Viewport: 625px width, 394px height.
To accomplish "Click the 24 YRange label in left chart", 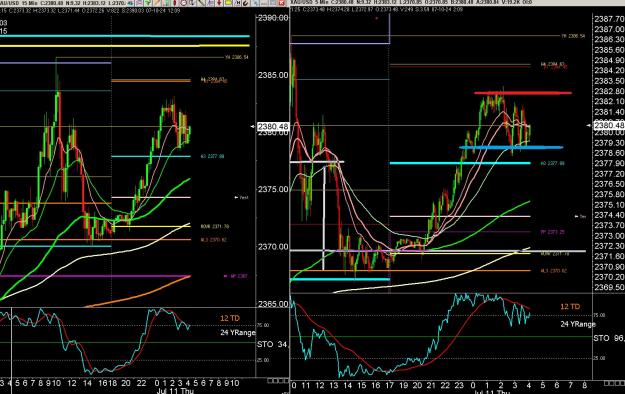I will pyautogui.click(x=238, y=333).
